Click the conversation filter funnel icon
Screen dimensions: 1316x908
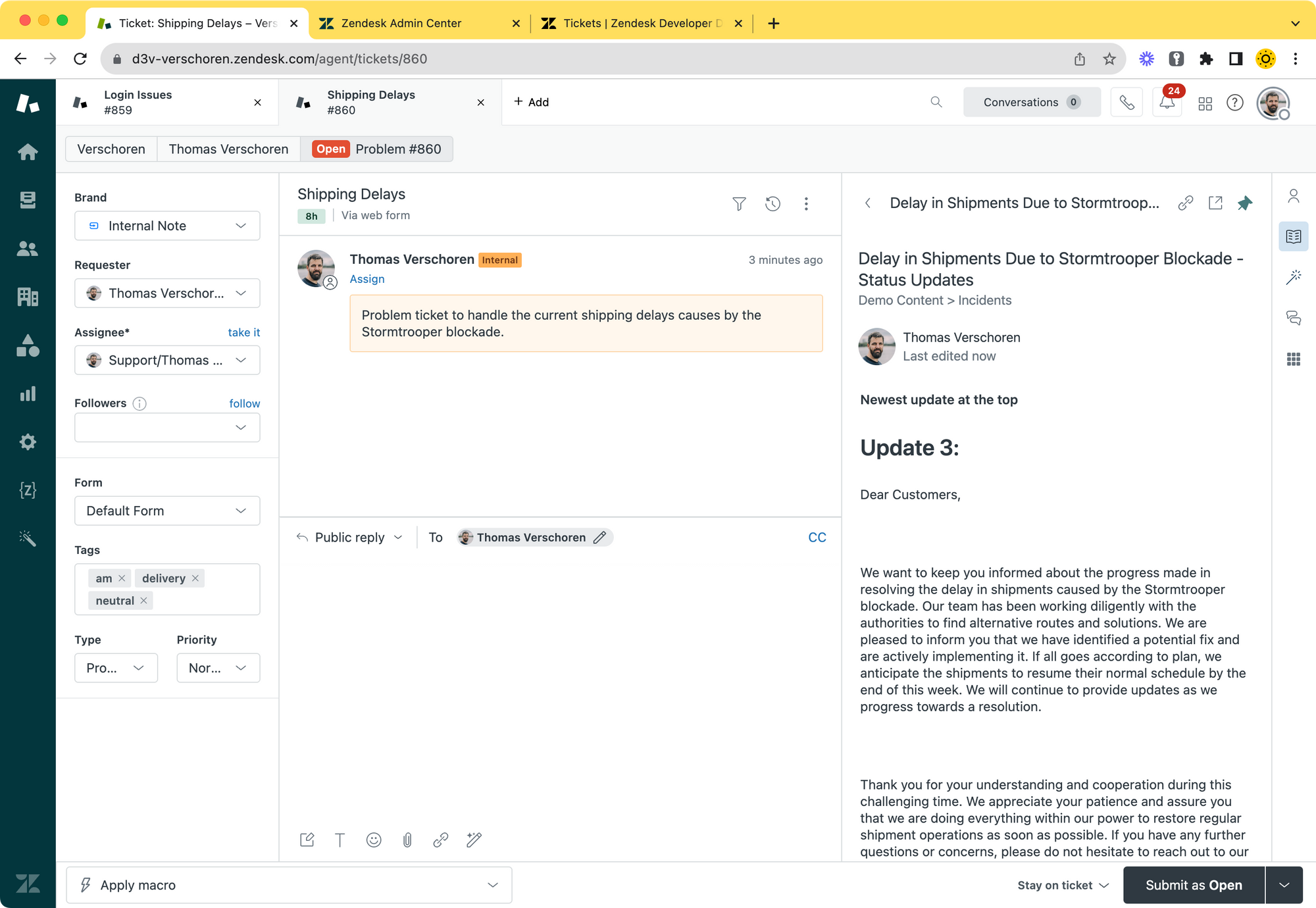[739, 204]
